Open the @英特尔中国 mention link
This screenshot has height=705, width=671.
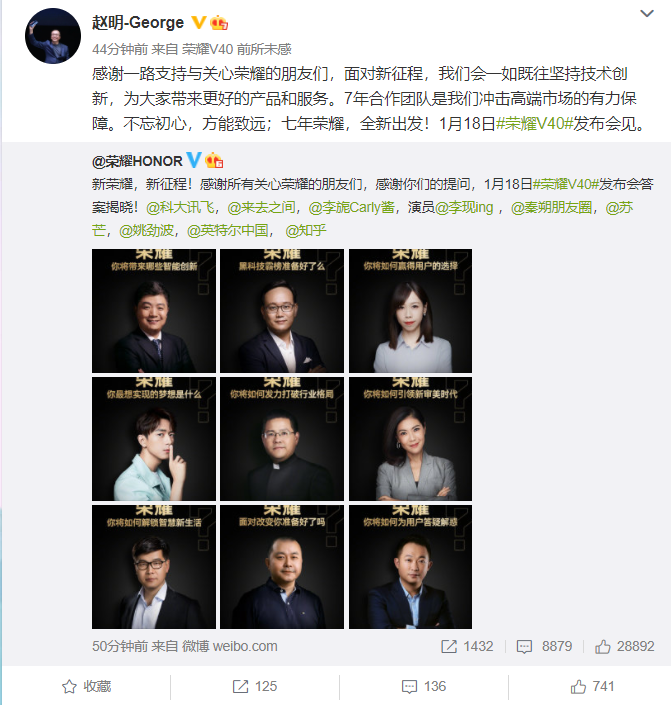(x=228, y=231)
